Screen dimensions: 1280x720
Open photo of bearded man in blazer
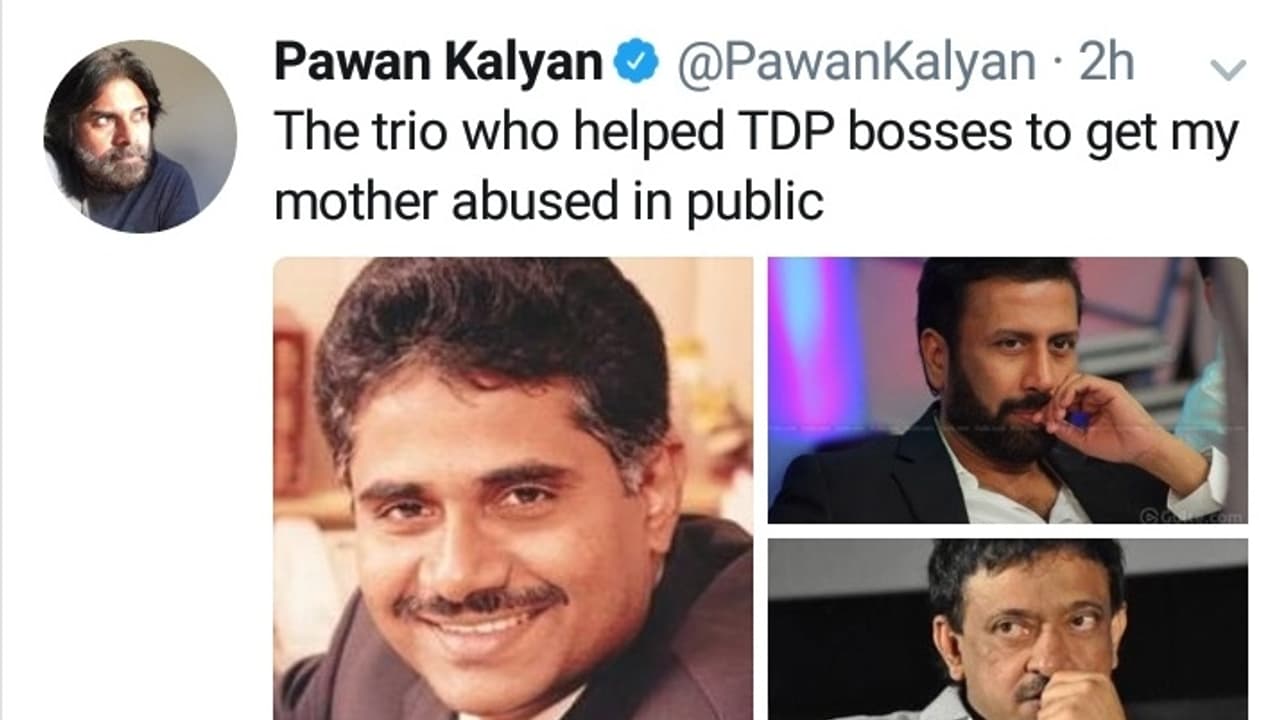pos(1008,390)
